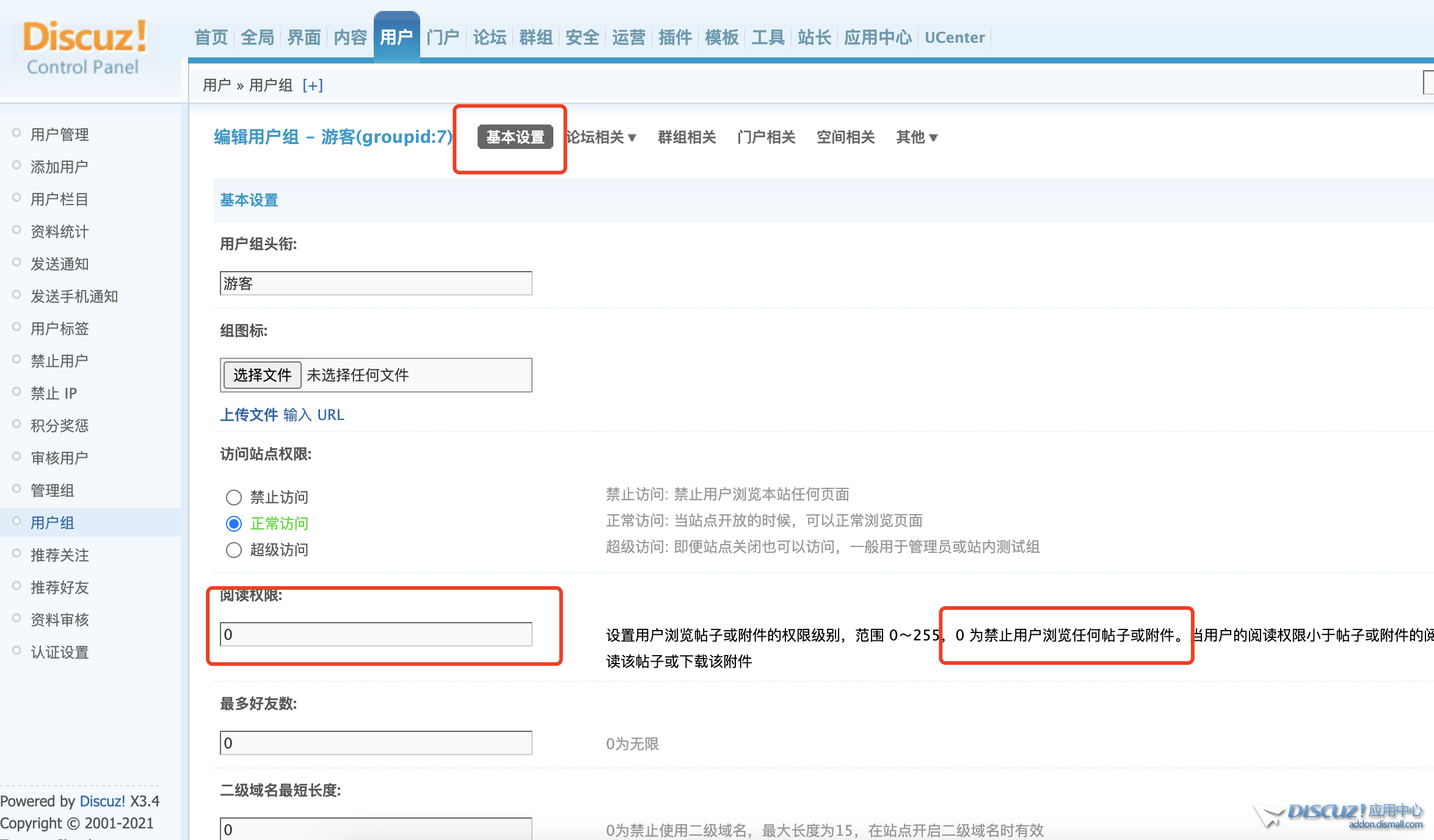Open 推荐好友 in the sidebar
The width and height of the screenshot is (1434, 840).
(x=60, y=587)
